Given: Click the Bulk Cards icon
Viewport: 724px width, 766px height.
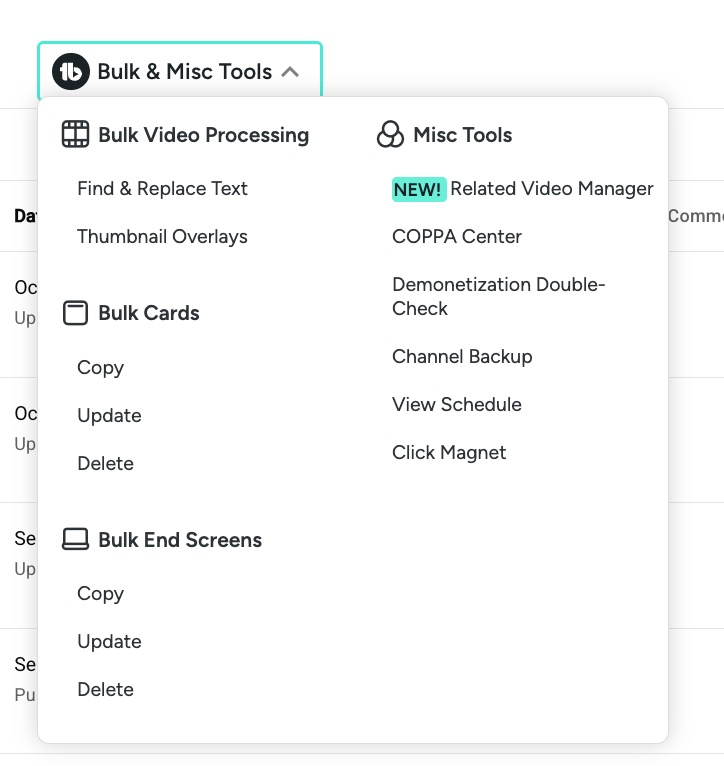Looking at the screenshot, I should point(75,313).
